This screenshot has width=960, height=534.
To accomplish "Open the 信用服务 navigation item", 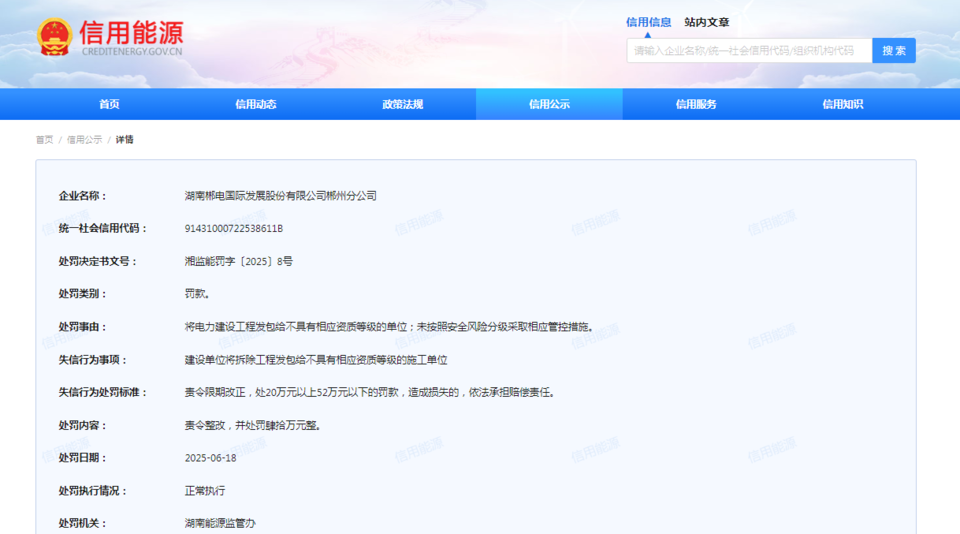I will point(696,104).
